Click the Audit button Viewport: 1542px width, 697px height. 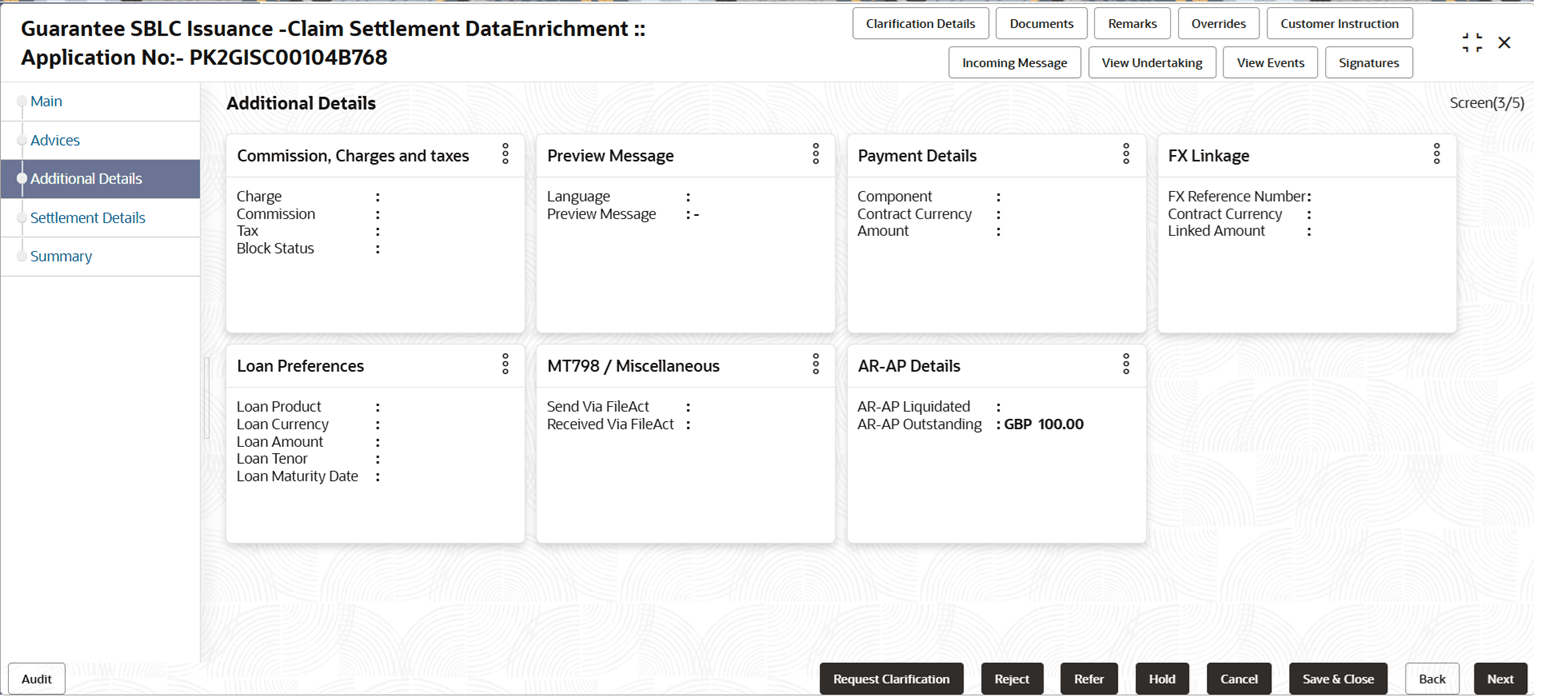pos(37,679)
